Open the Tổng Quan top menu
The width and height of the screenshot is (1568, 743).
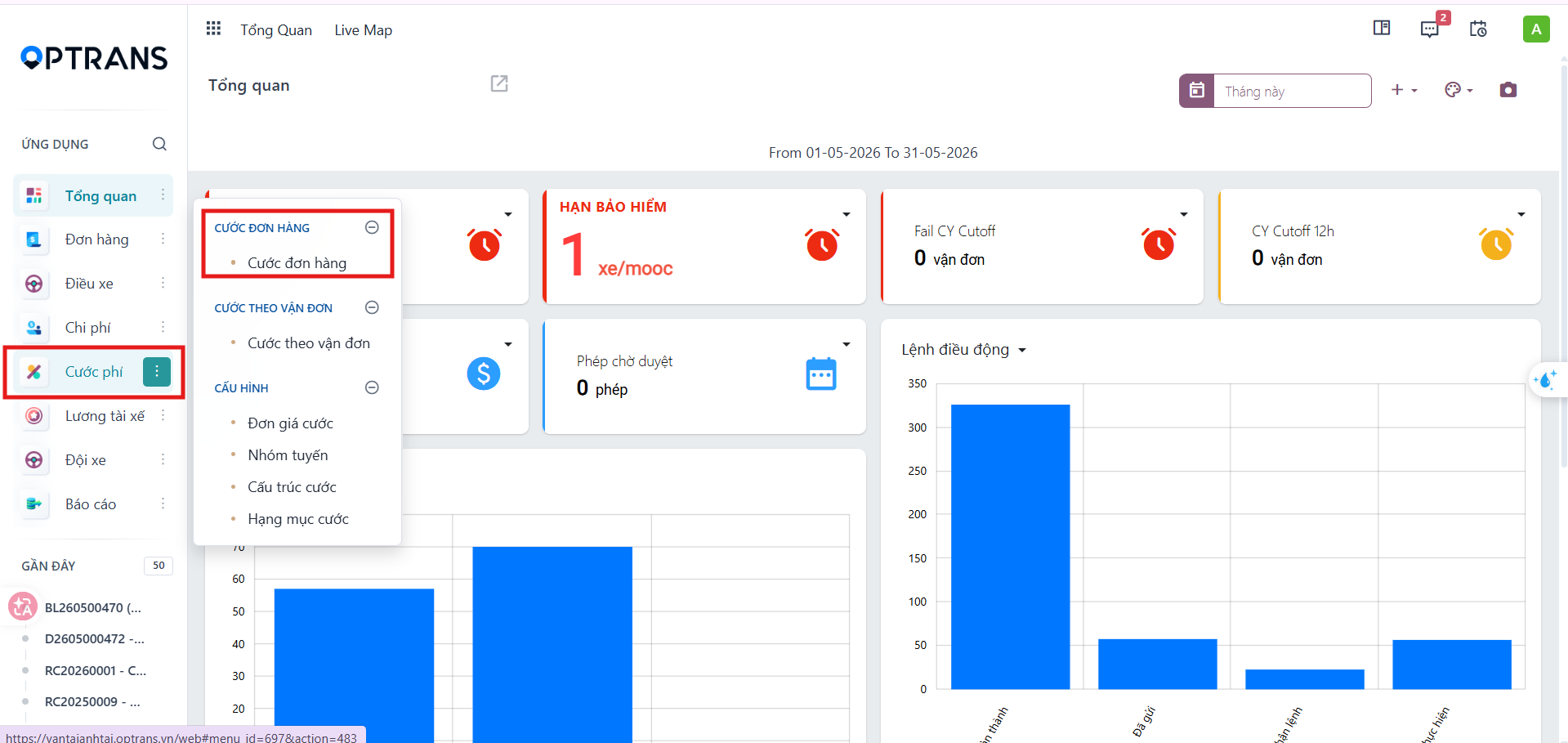(x=276, y=30)
